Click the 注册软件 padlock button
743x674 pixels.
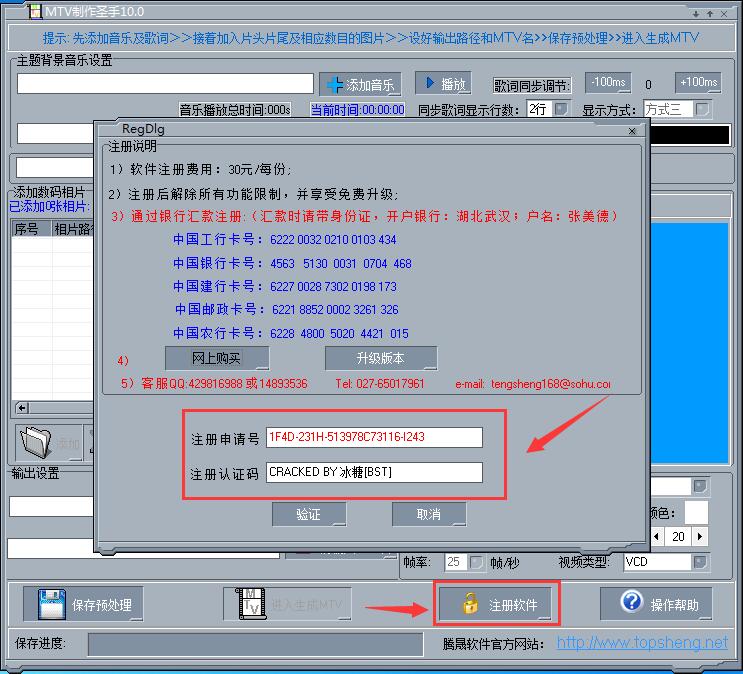pos(496,604)
